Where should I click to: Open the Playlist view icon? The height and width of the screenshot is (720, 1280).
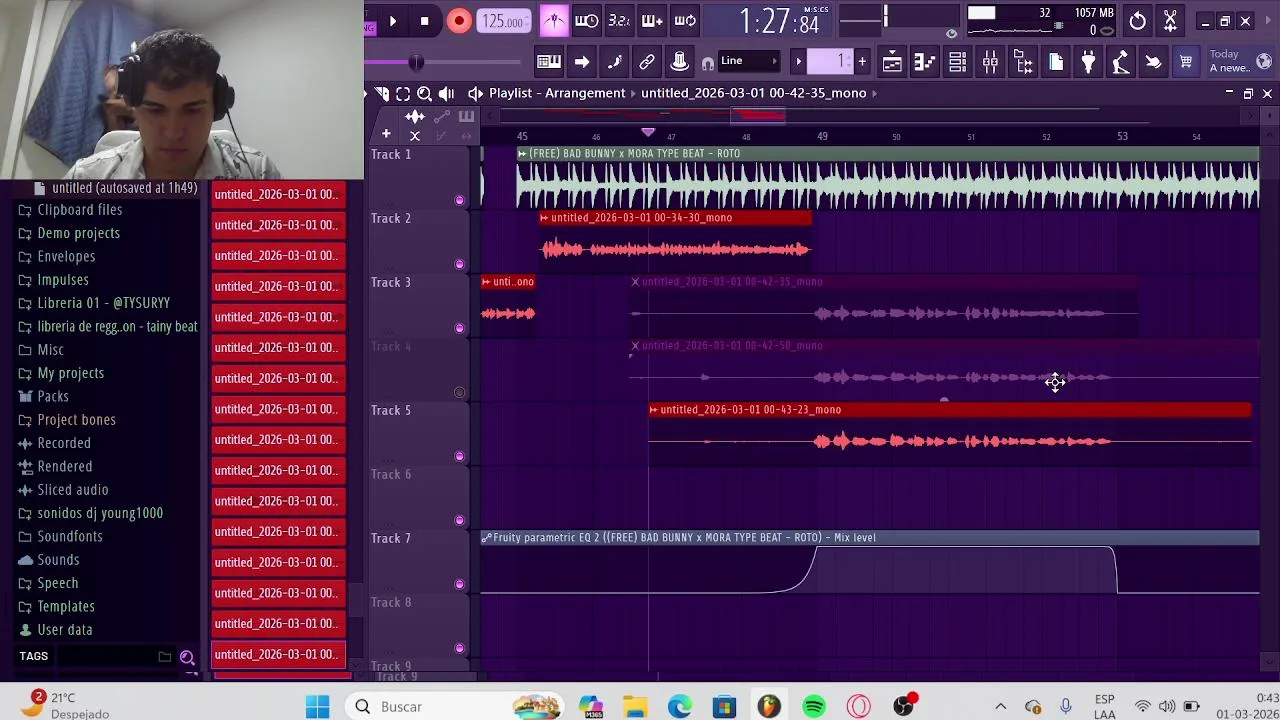(x=892, y=62)
